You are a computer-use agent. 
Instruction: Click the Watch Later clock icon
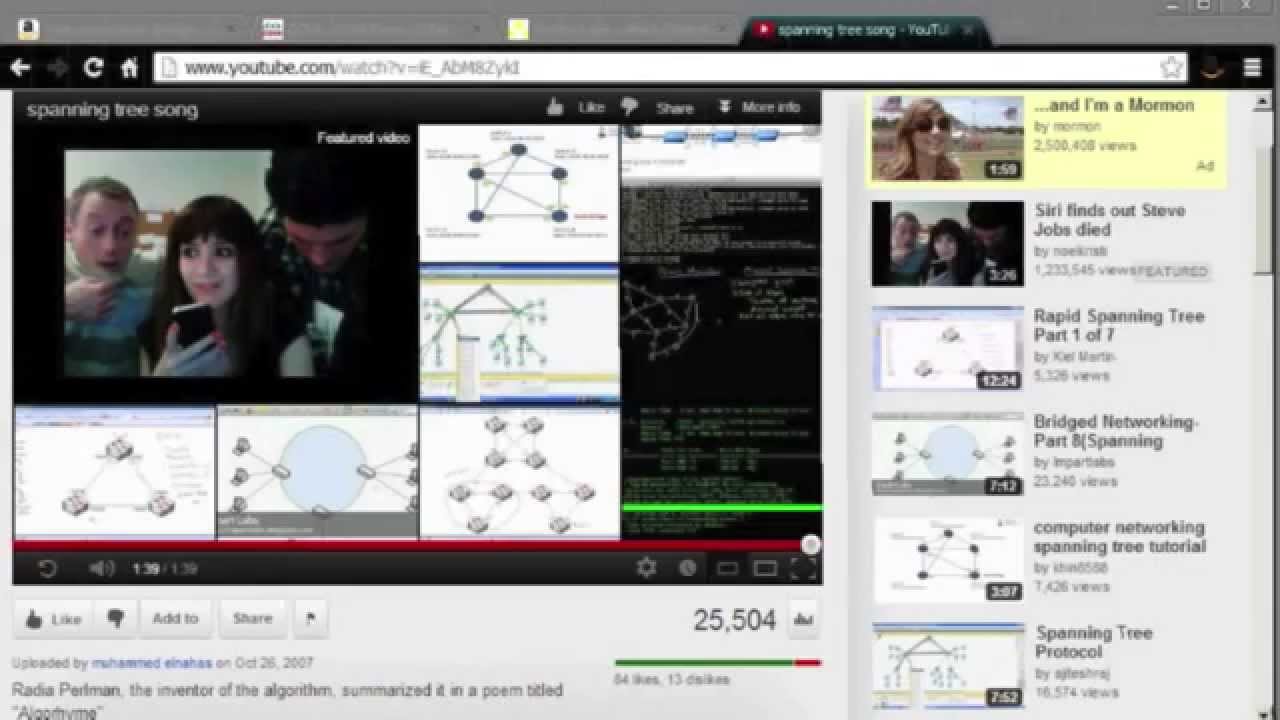pos(687,568)
